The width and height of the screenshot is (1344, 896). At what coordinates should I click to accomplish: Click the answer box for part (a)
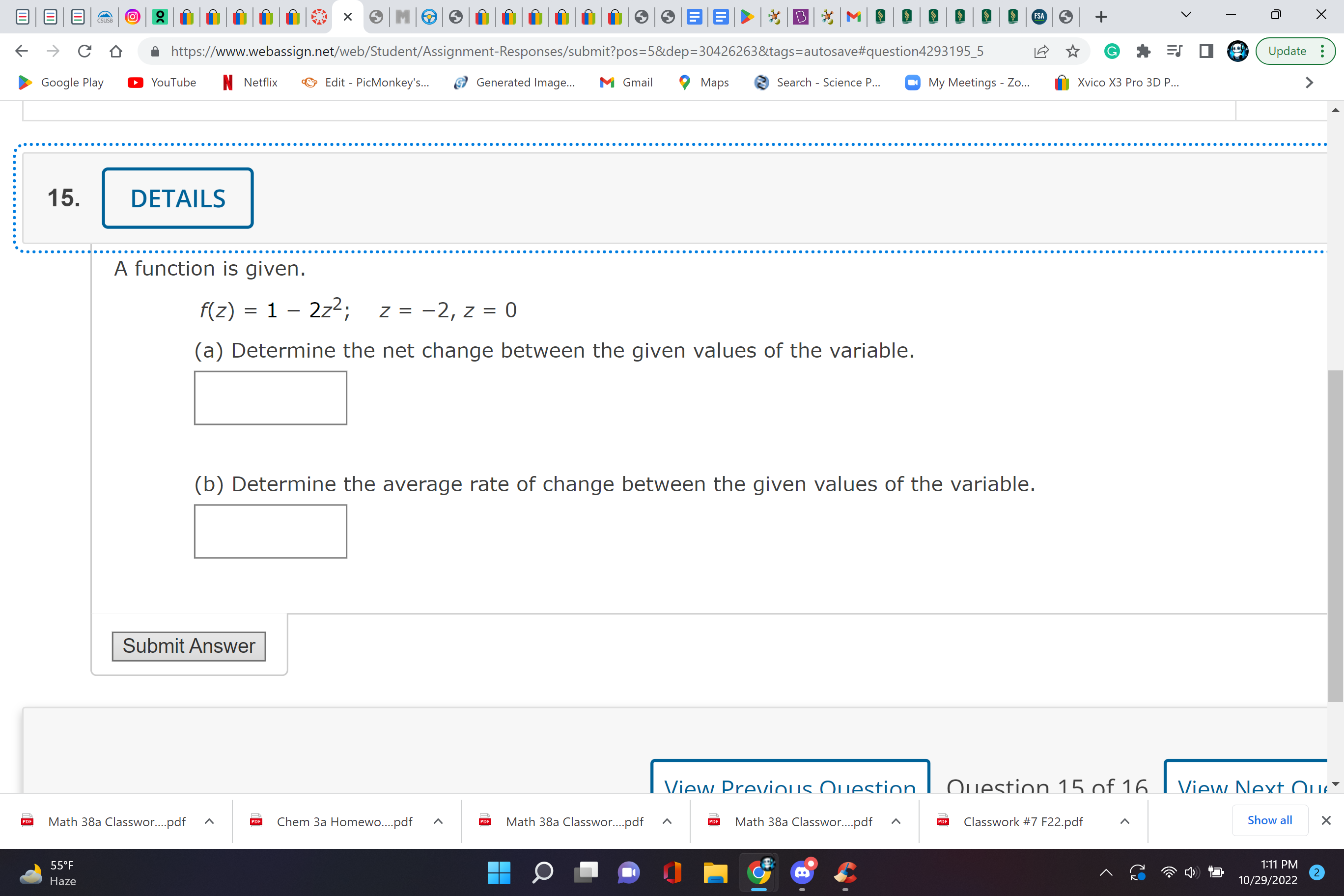pos(270,398)
